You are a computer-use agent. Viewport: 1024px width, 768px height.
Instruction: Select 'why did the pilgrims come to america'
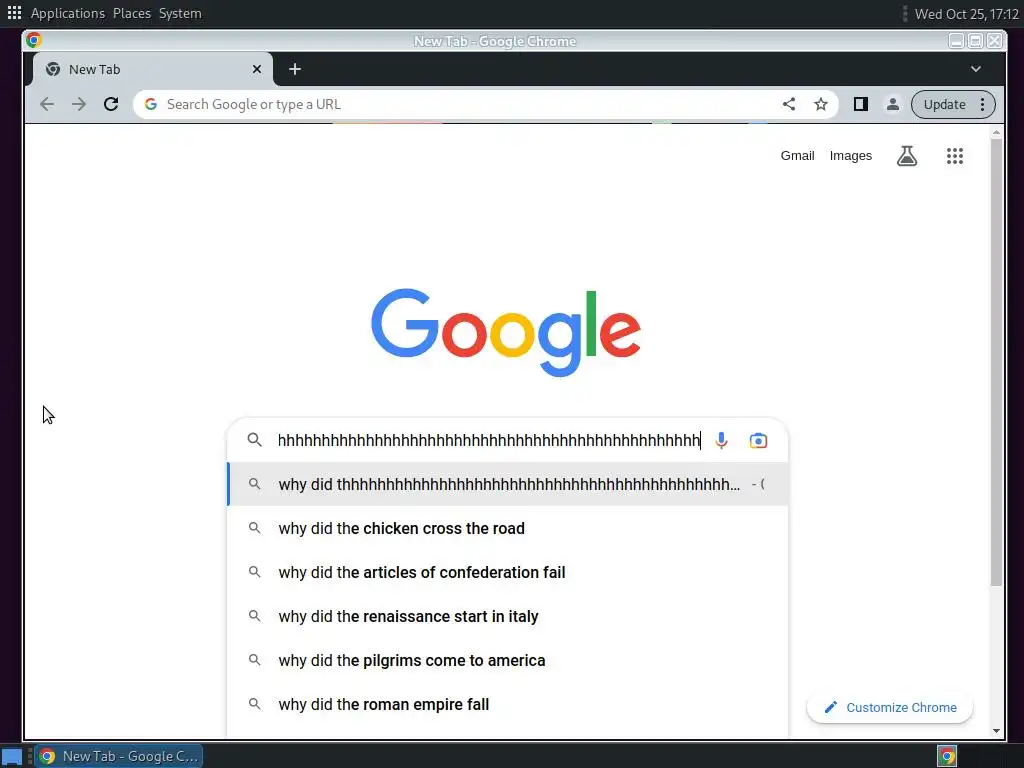click(508, 660)
